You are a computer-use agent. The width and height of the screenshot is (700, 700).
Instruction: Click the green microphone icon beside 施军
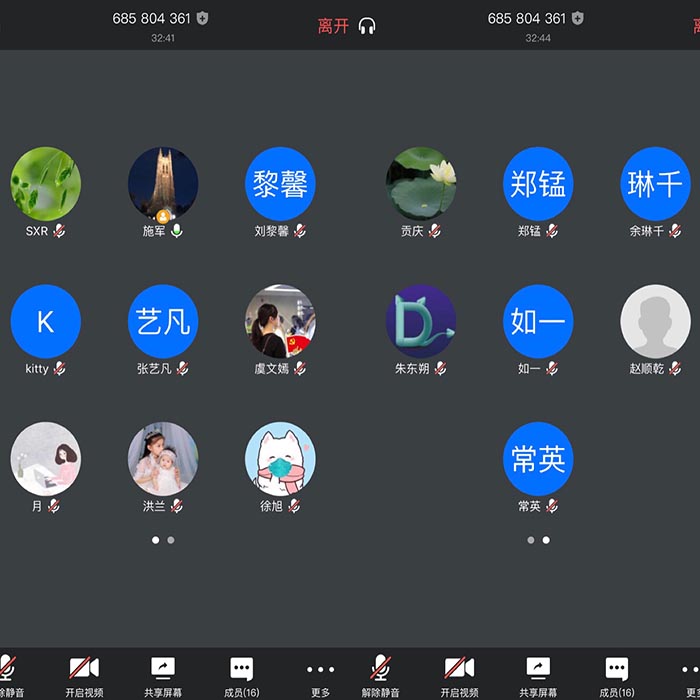(177, 231)
